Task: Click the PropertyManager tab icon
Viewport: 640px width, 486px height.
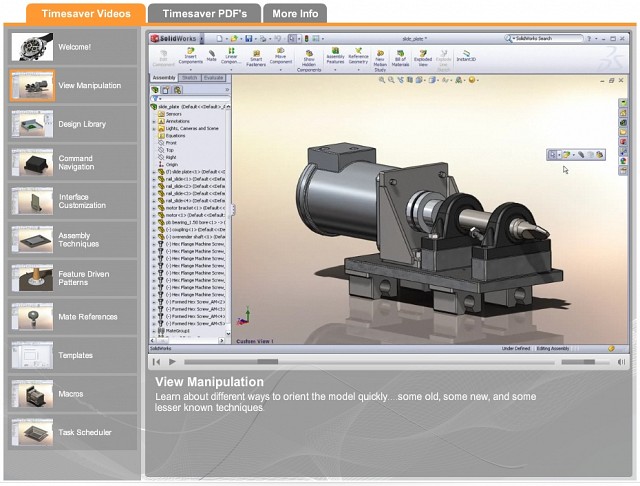Action: [x=166, y=90]
